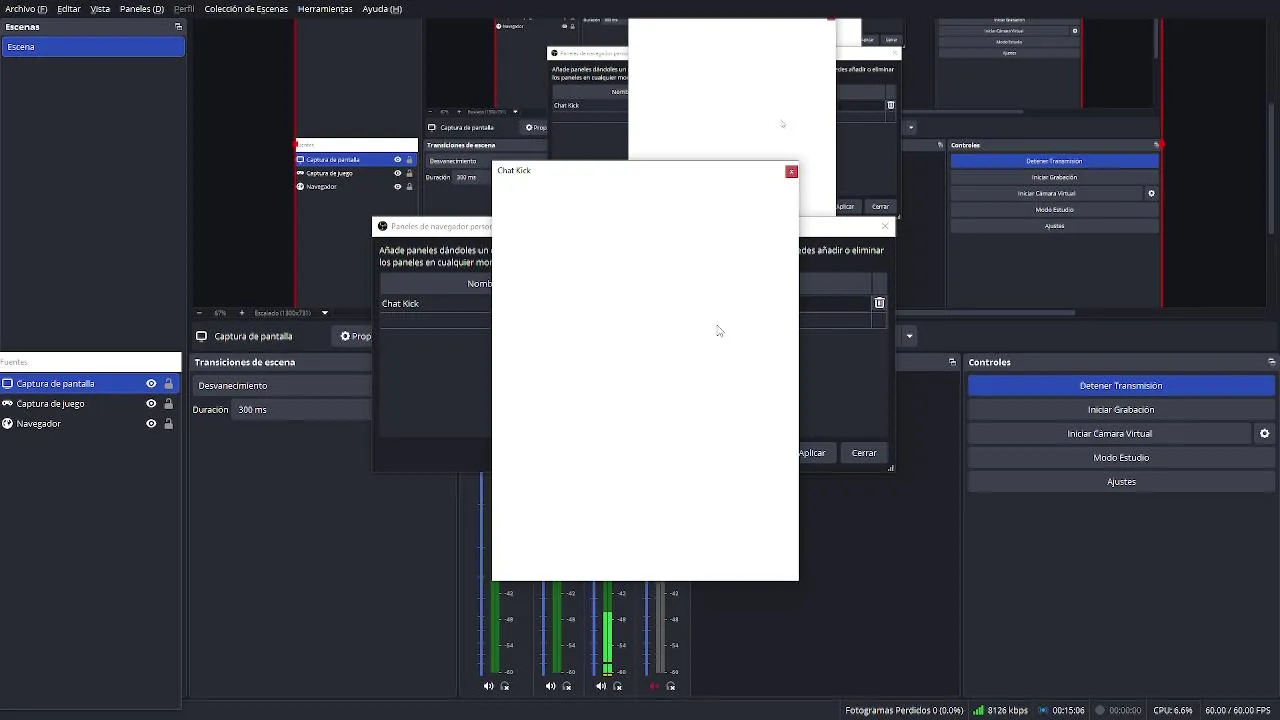Open the Paneles (D) menu
This screenshot has height=720, width=1280.
pos(142,9)
